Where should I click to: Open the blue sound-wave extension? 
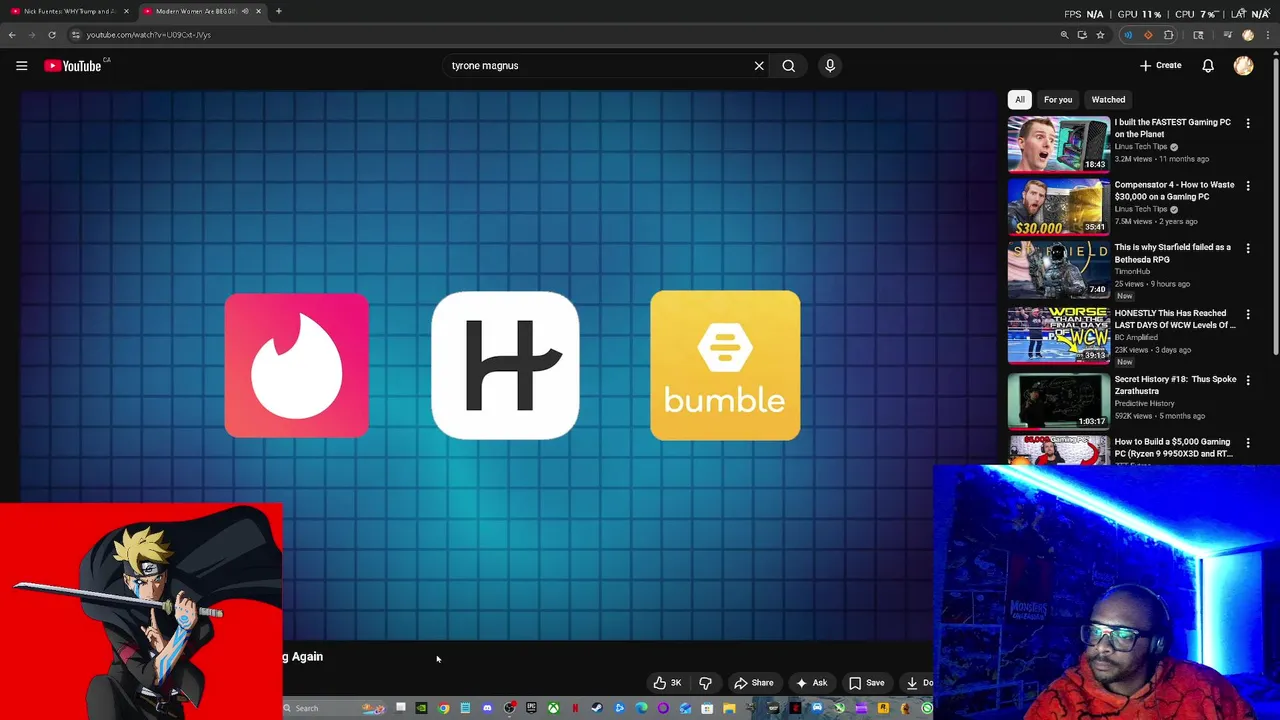click(1128, 35)
